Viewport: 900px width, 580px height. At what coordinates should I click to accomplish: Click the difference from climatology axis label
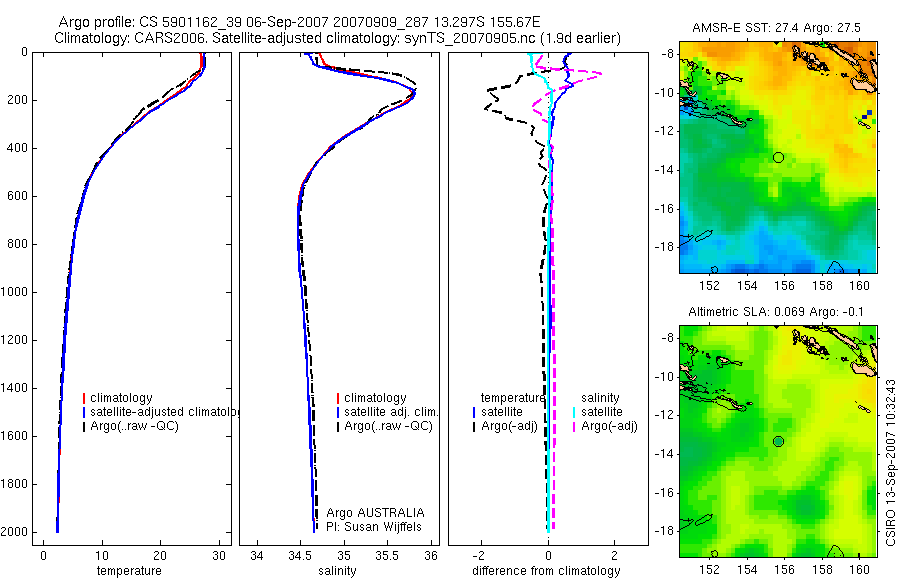coord(546,571)
